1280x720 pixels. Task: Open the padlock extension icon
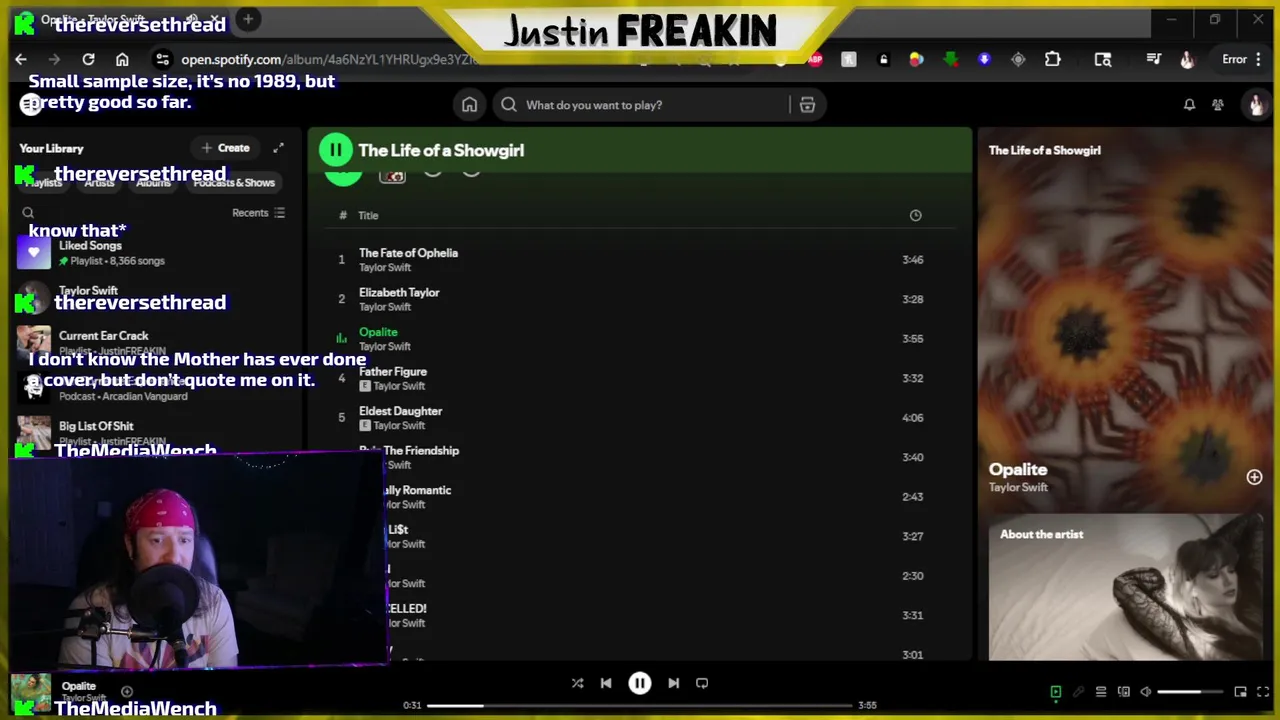pos(883,59)
